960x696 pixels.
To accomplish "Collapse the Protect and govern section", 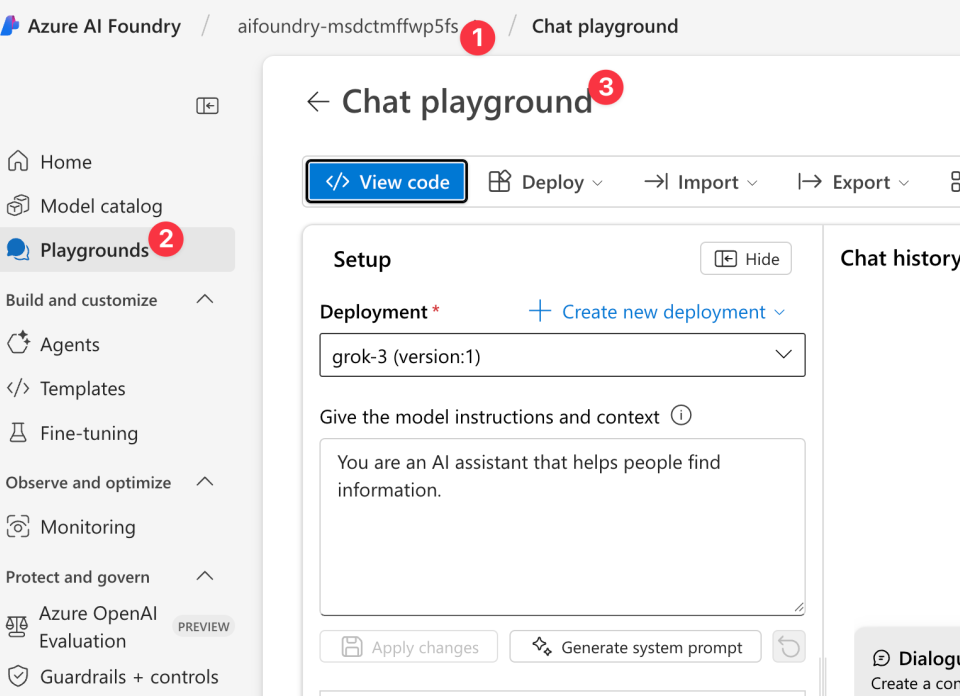I will [x=205, y=576].
